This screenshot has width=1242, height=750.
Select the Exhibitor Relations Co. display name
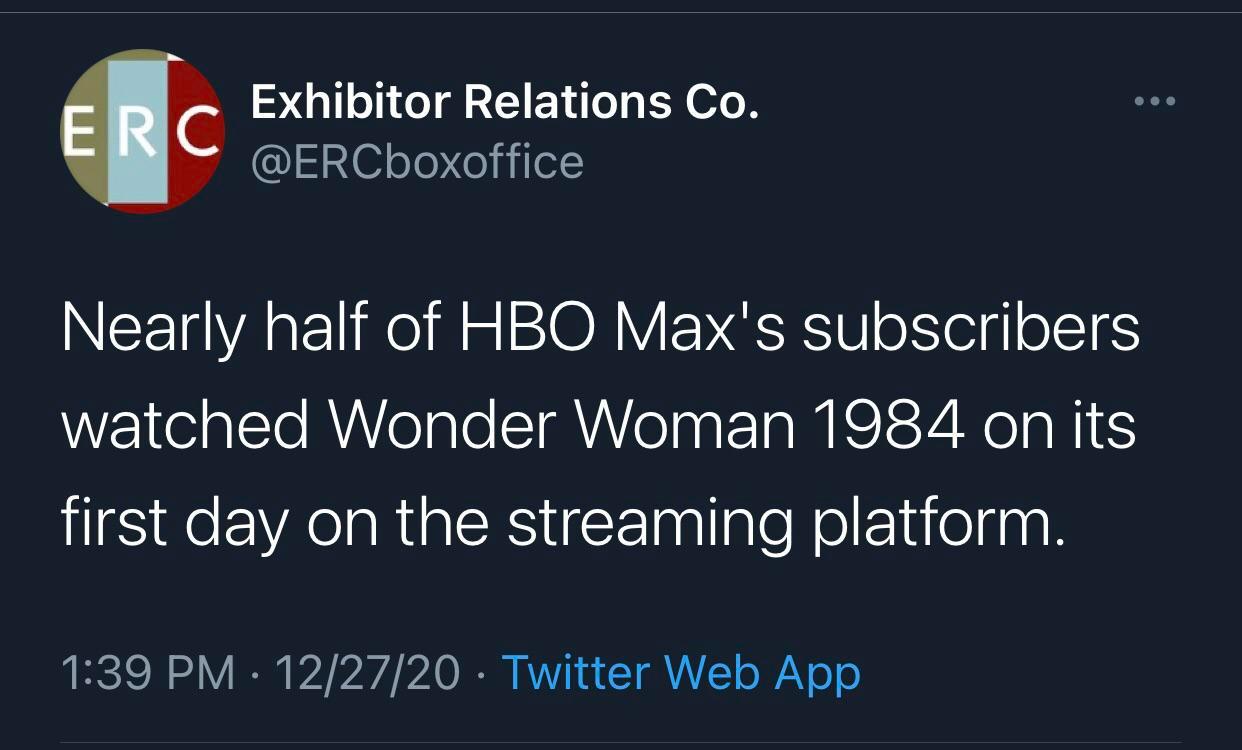[505, 99]
